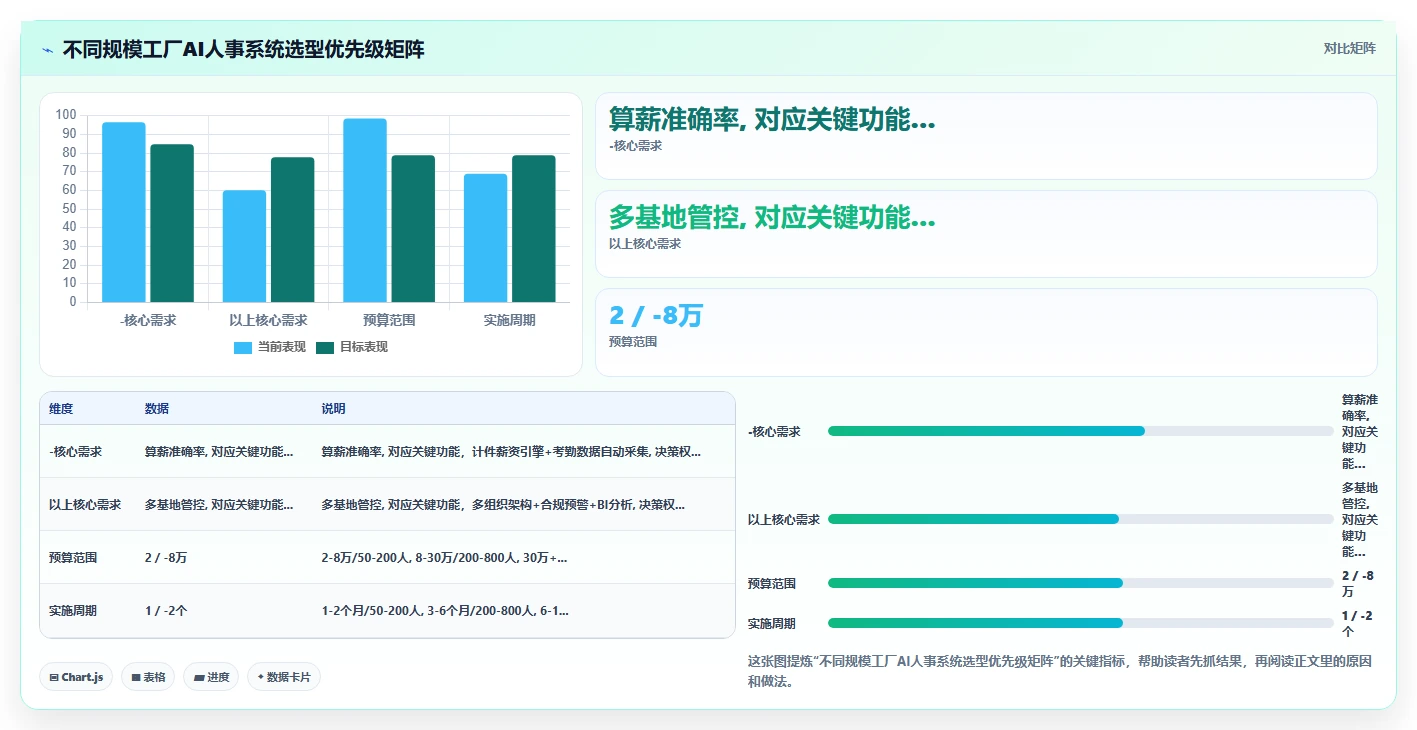Click the summary paragraph below progress bars

pos(1059,671)
